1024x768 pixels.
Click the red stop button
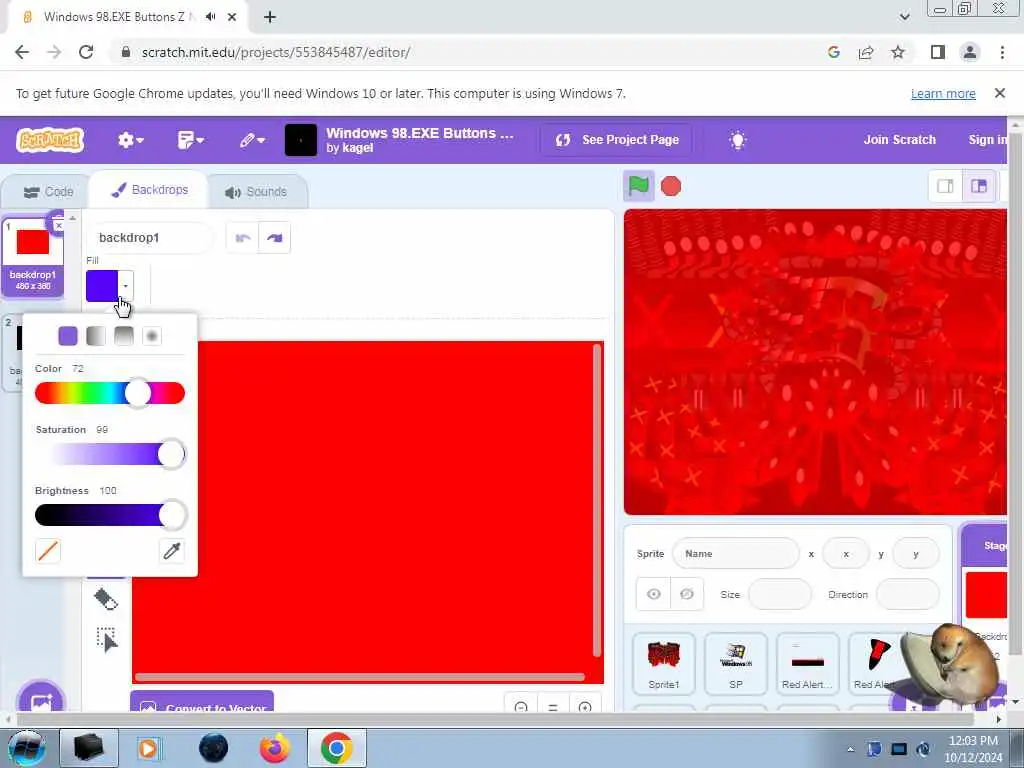[671, 186]
